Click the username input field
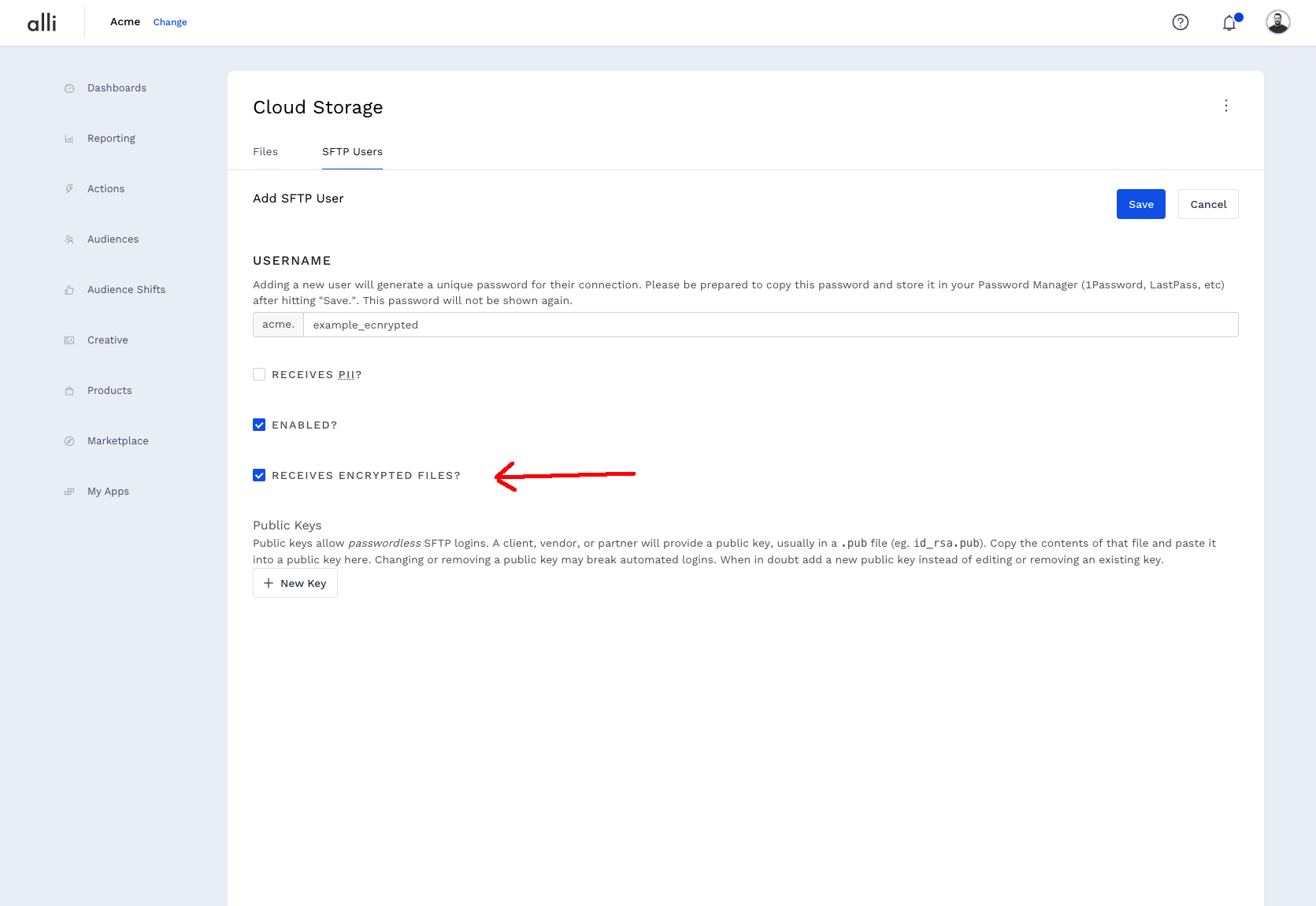Image resolution: width=1316 pixels, height=906 pixels. tap(769, 325)
